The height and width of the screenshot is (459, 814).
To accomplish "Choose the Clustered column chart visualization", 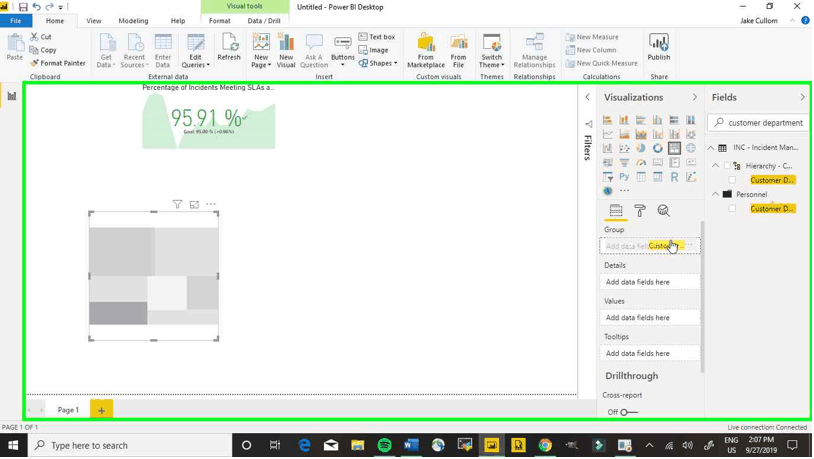I will [x=657, y=120].
